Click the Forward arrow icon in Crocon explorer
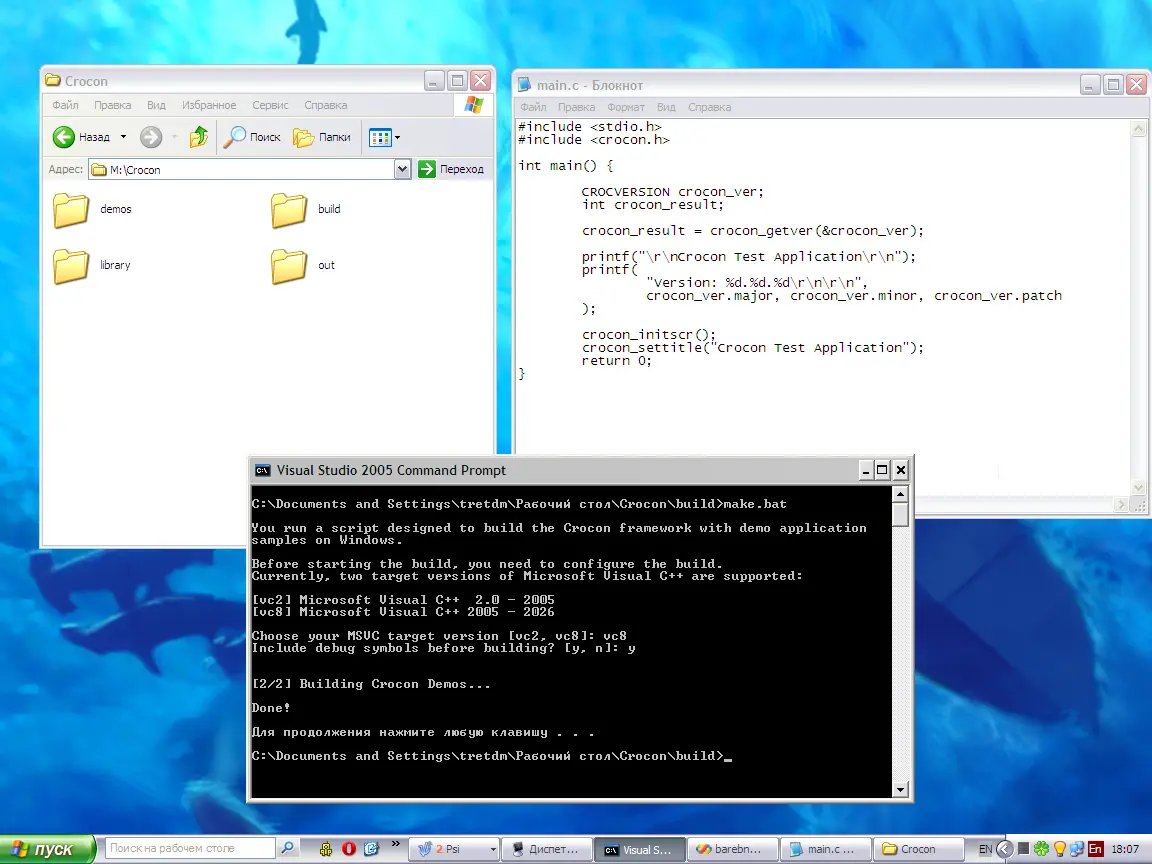 (x=151, y=137)
